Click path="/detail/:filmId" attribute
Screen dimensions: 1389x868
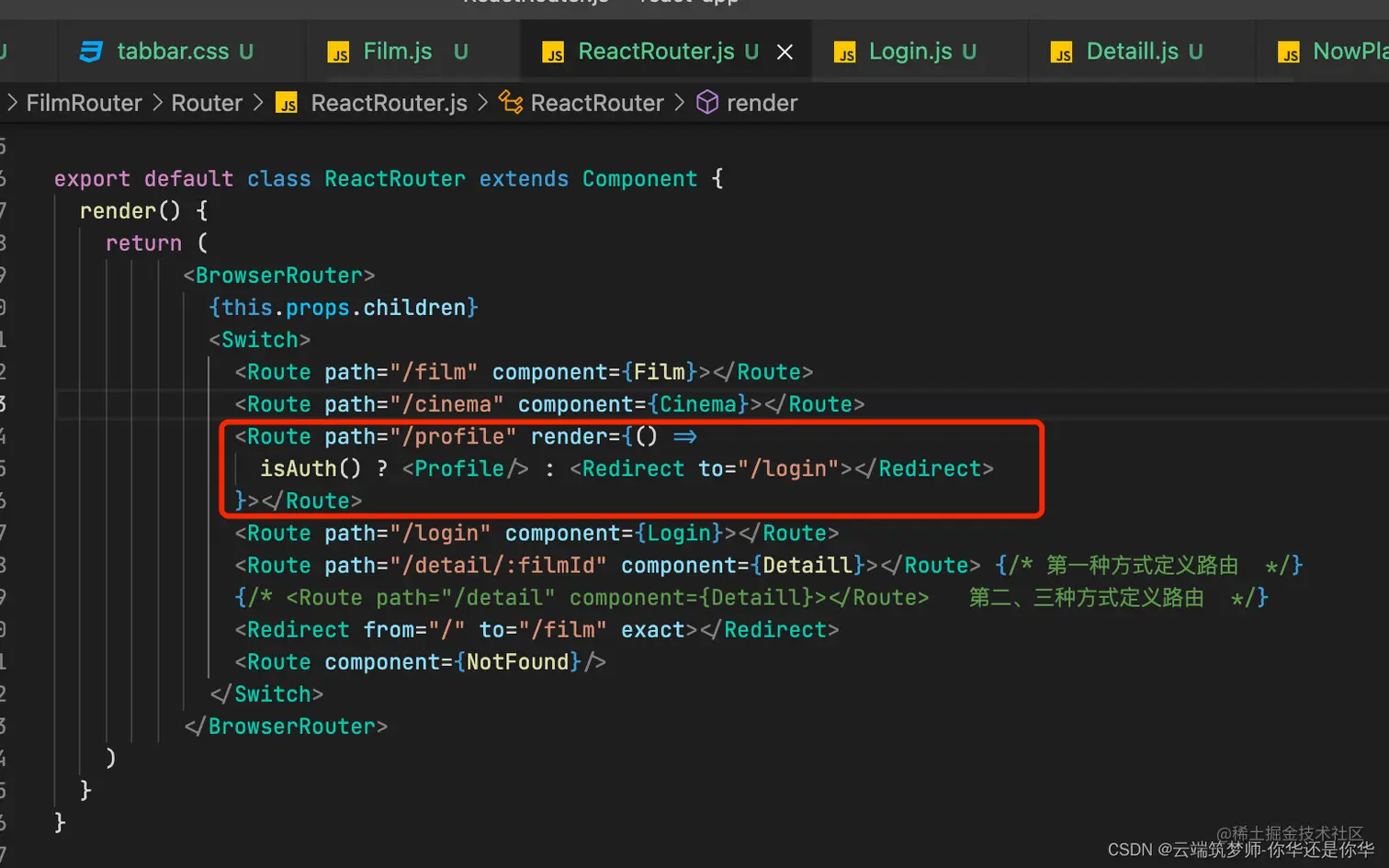(x=466, y=566)
